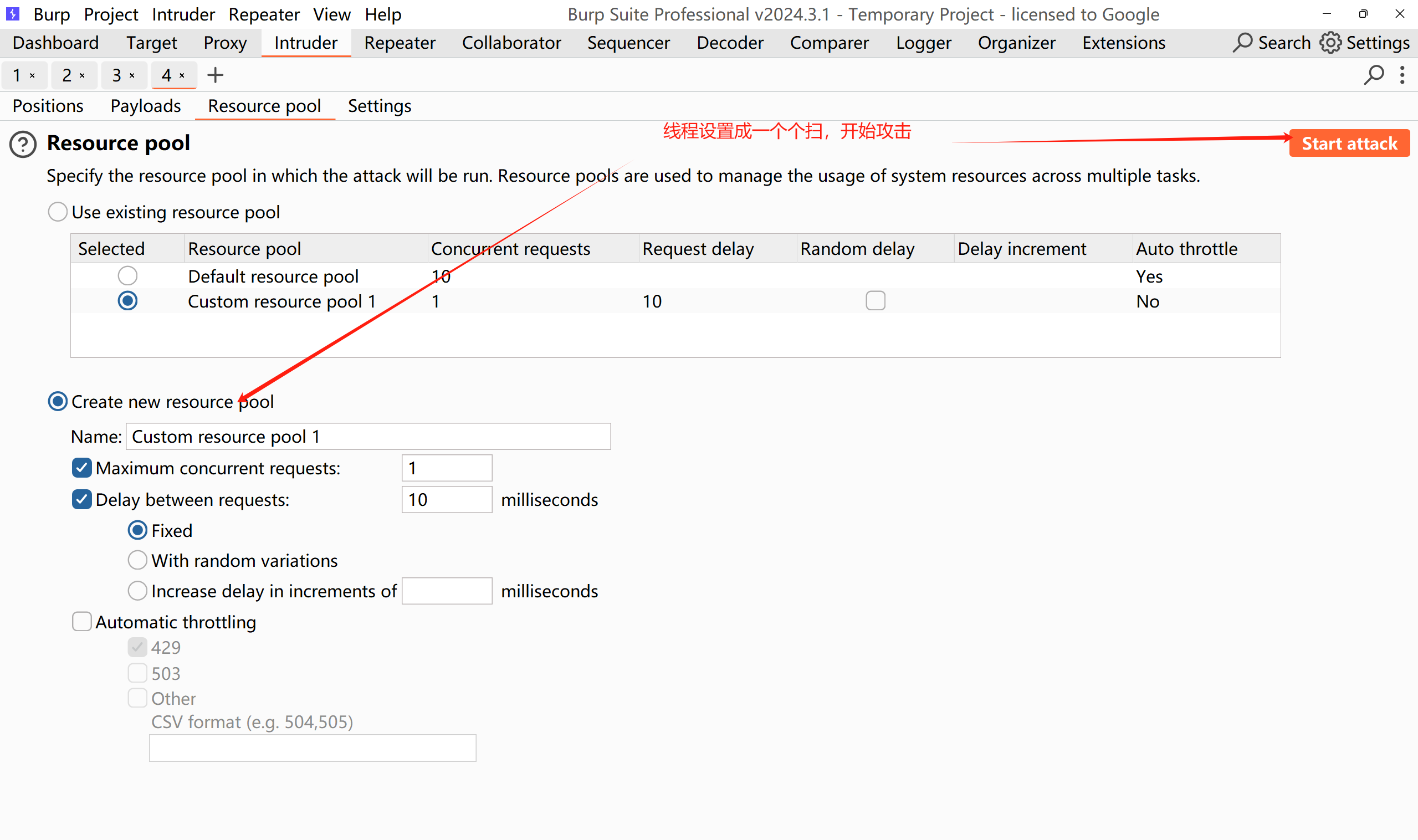
Task: Open the Repeater main tab
Action: point(400,43)
